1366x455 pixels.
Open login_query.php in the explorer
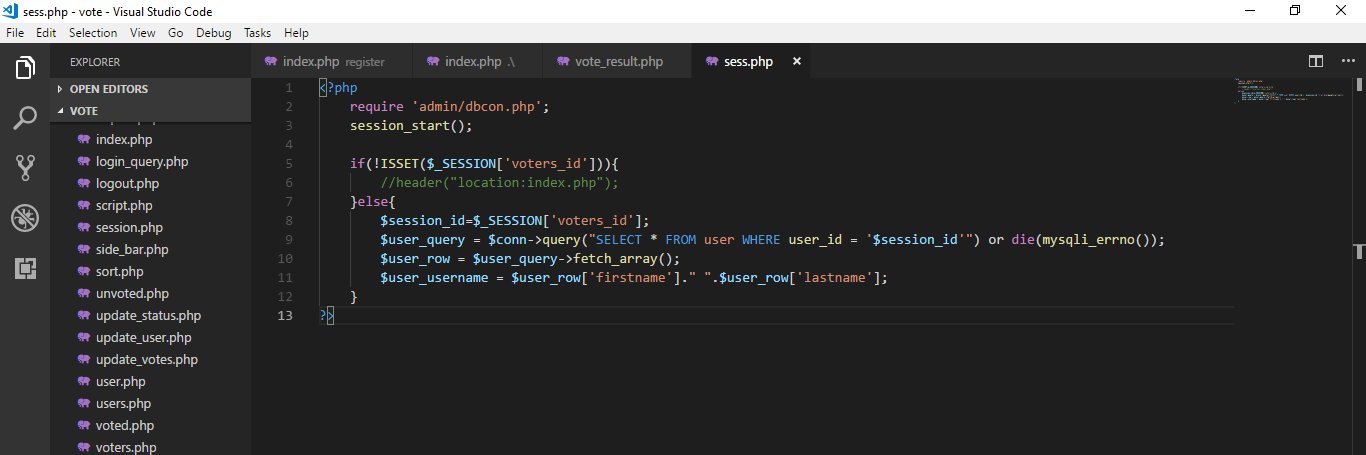pyautogui.click(x=150, y=162)
